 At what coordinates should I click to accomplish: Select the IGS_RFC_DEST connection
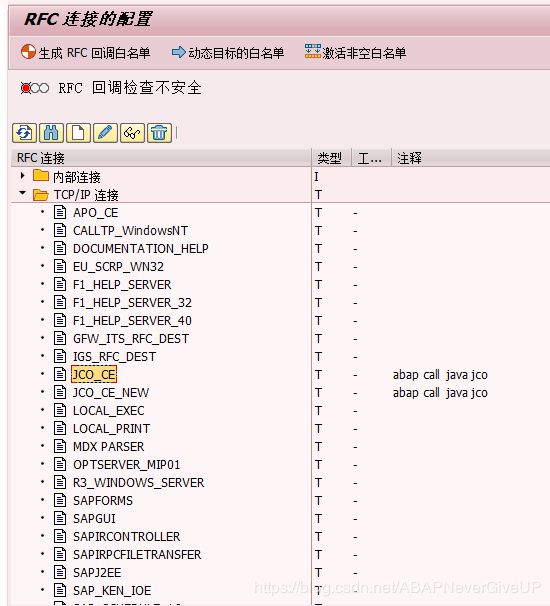(114, 356)
